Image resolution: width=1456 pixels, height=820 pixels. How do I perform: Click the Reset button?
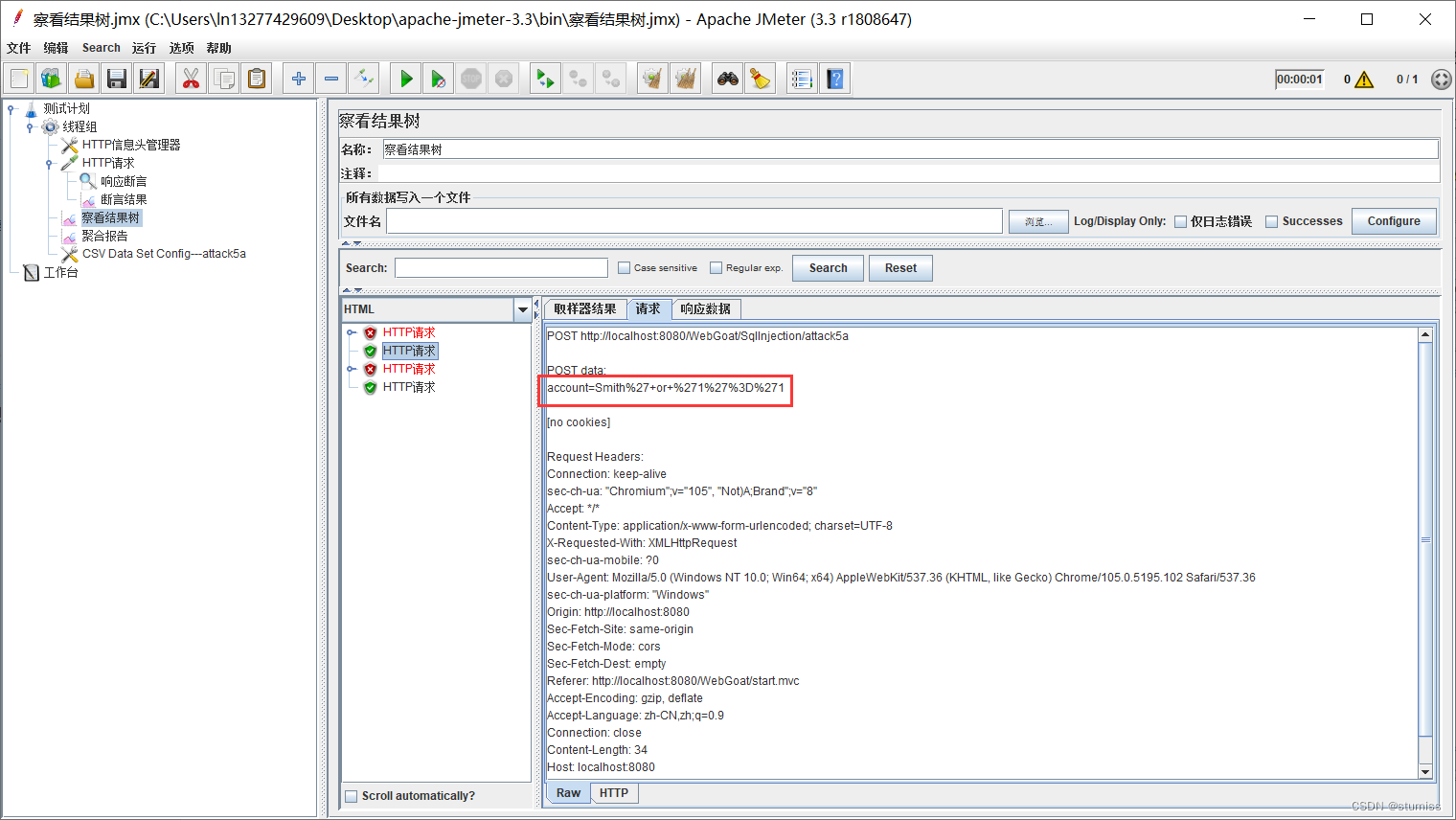pyautogui.click(x=900, y=268)
